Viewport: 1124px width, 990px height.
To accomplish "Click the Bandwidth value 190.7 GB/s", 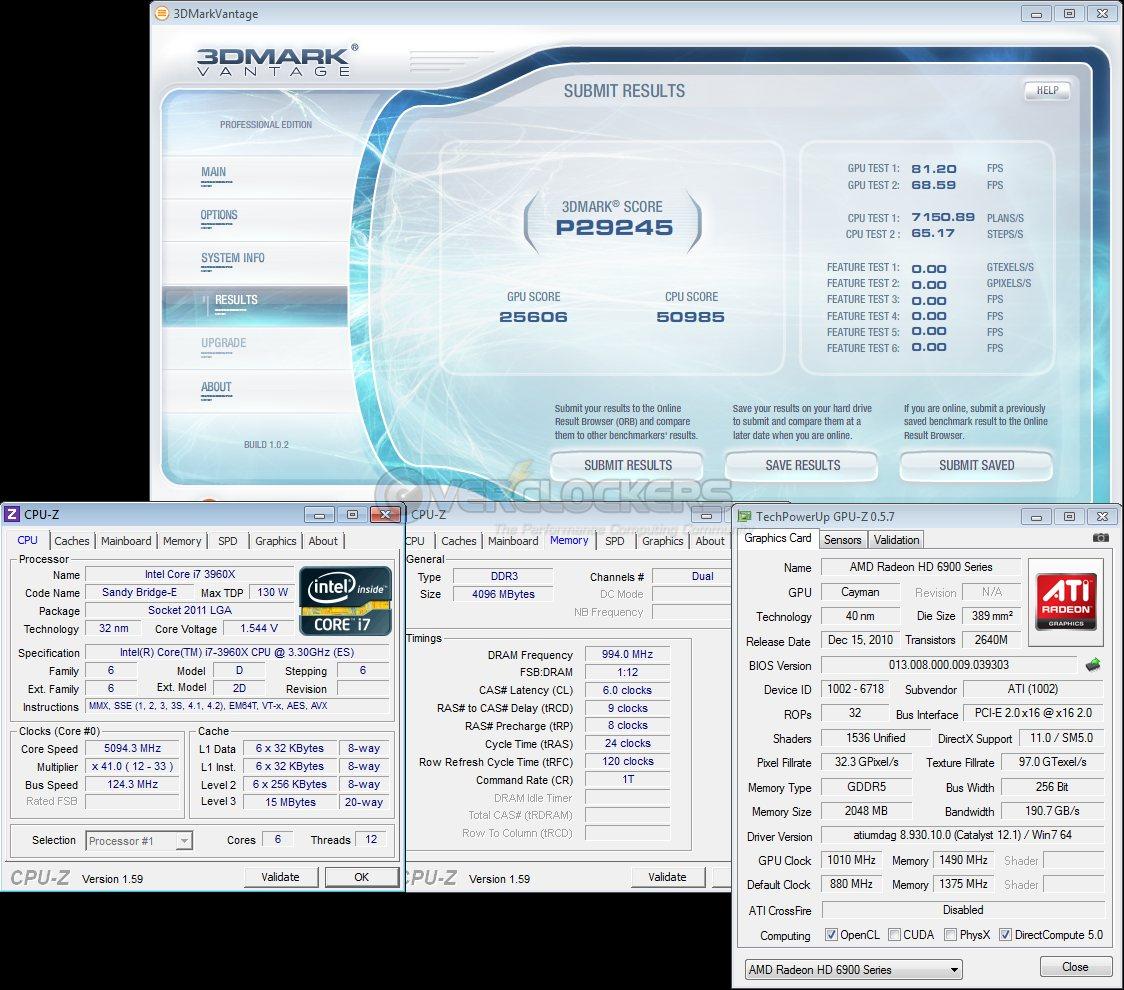I will 1052,811.
